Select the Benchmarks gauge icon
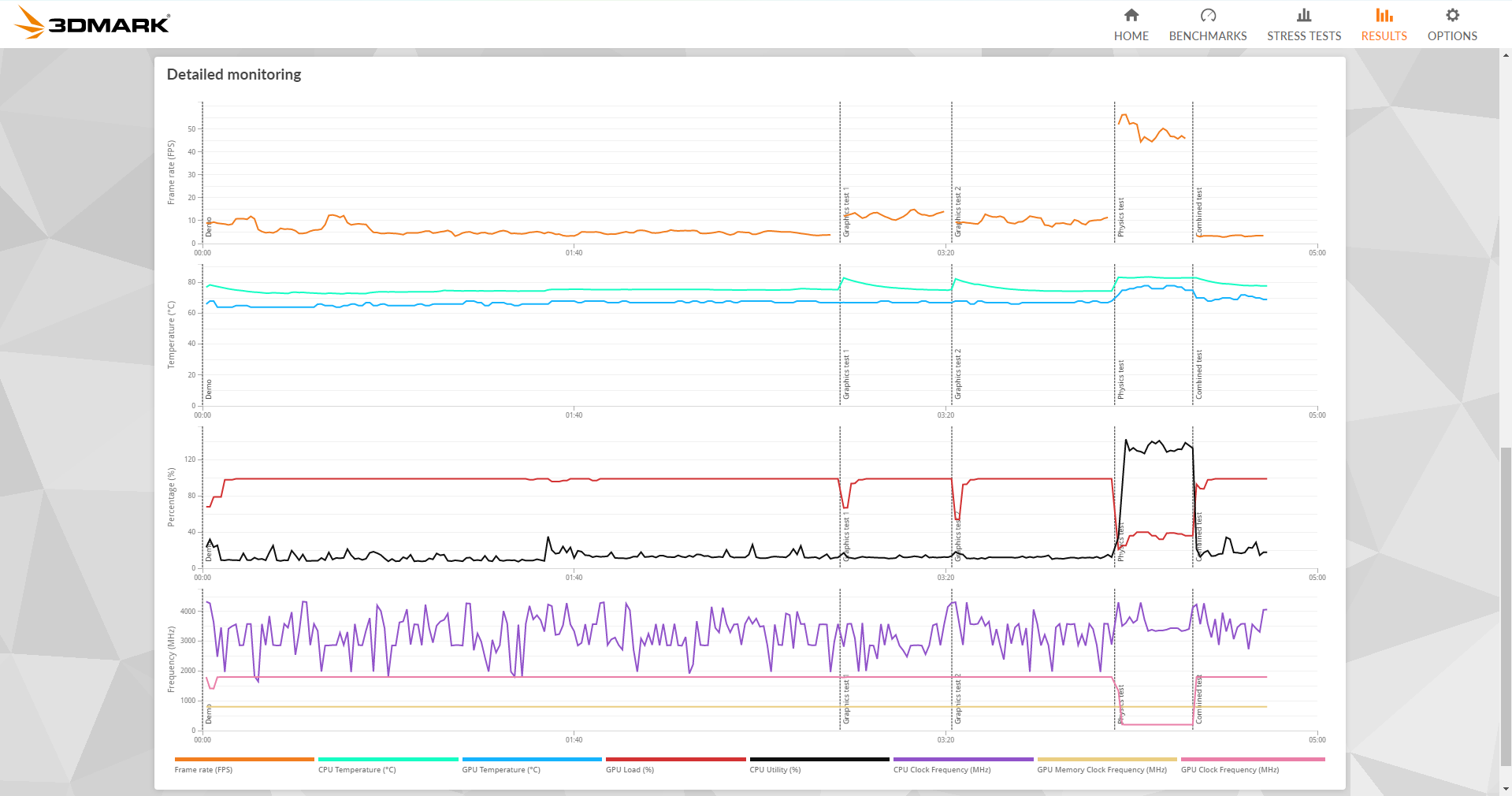1512x796 pixels. pos(1207,14)
